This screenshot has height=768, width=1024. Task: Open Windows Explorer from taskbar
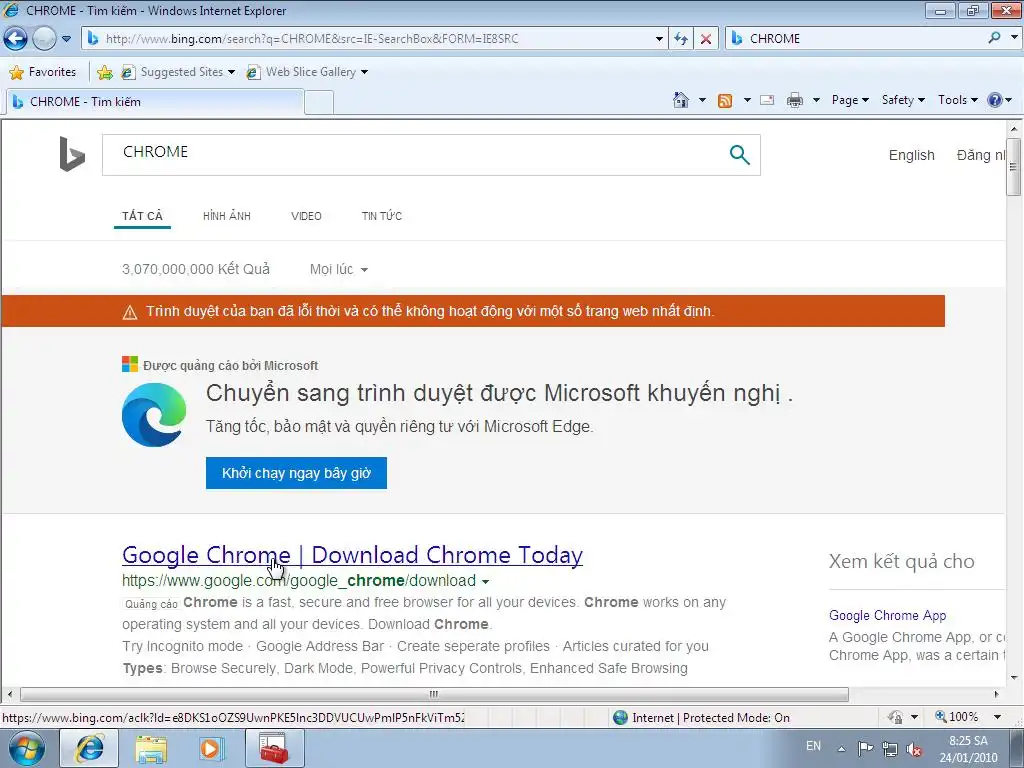point(150,748)
